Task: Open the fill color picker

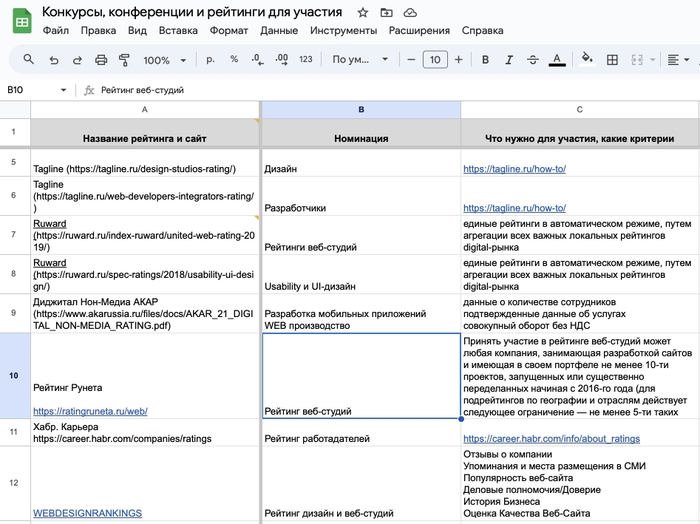Action: 588,60
